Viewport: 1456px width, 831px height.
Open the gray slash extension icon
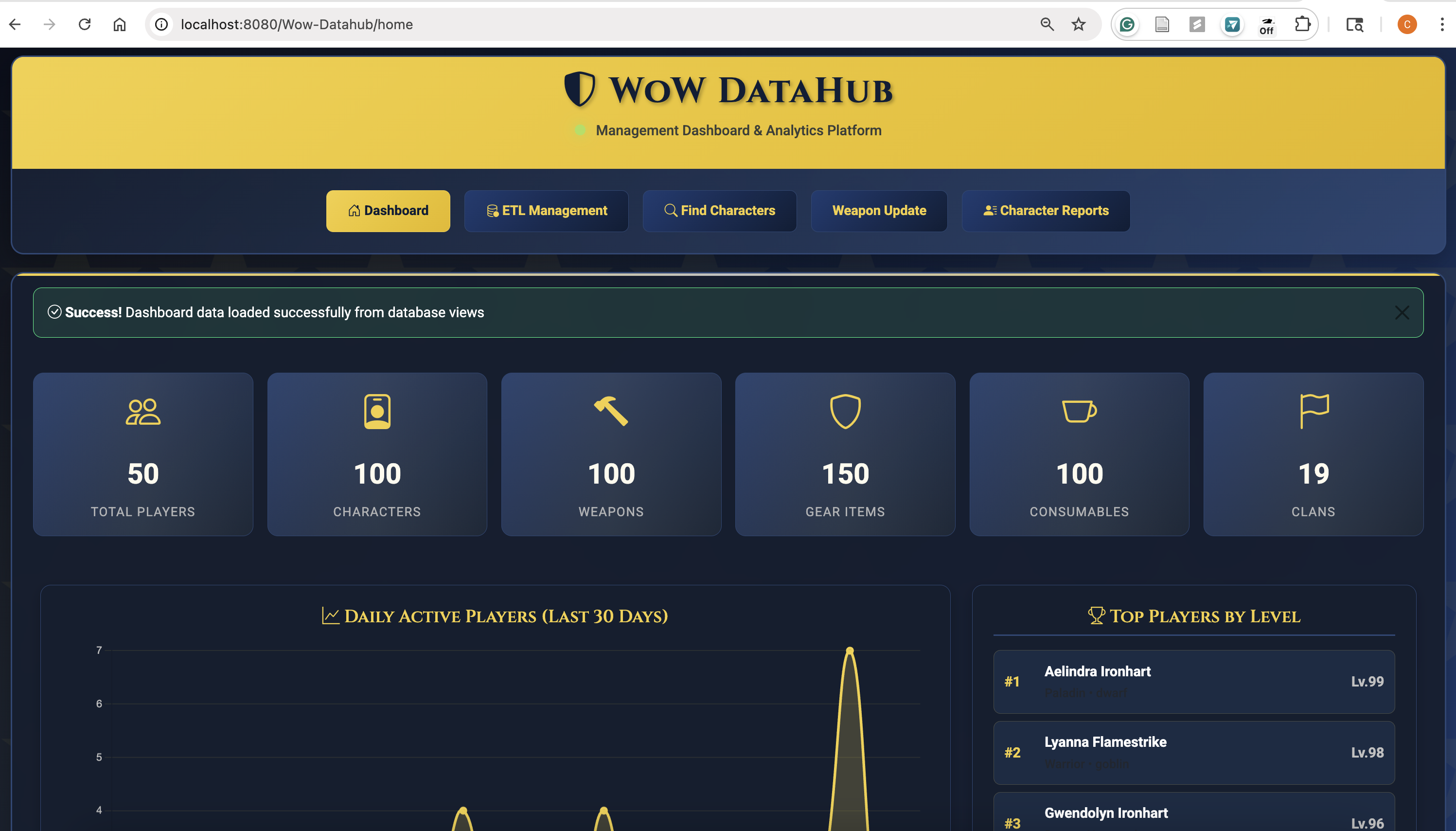click(1197, 24)
